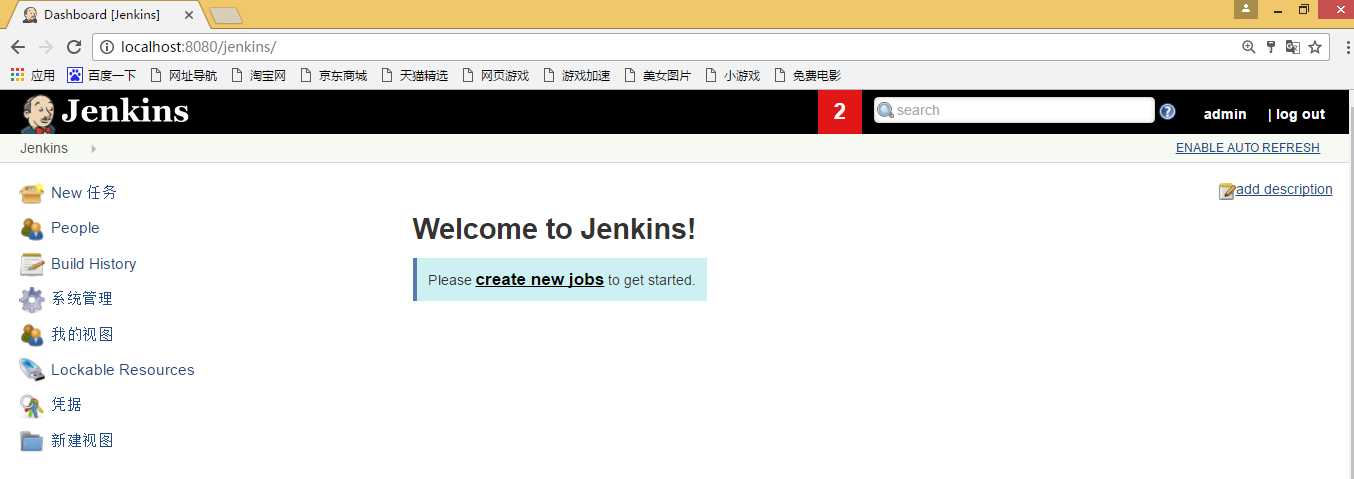Open the 网页游戏 bookmark
The height and width of the screenshot is (479, 1354).
click(x=496, y=75)
